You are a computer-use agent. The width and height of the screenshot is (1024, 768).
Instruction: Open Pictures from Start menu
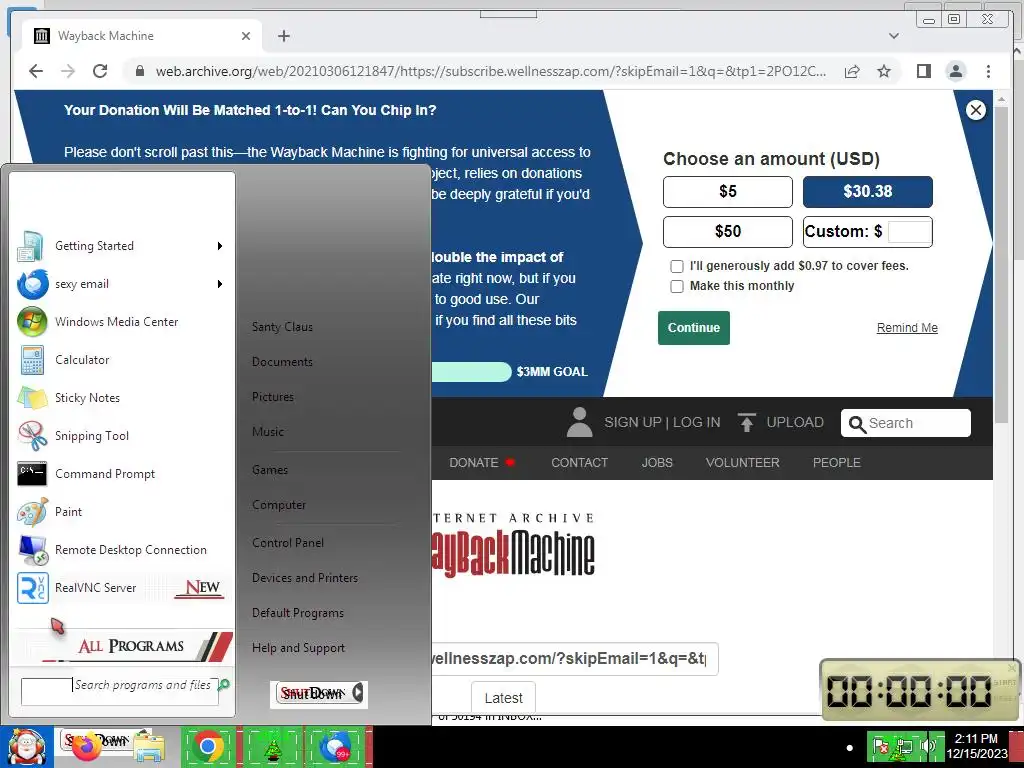[x=273, y=397]
